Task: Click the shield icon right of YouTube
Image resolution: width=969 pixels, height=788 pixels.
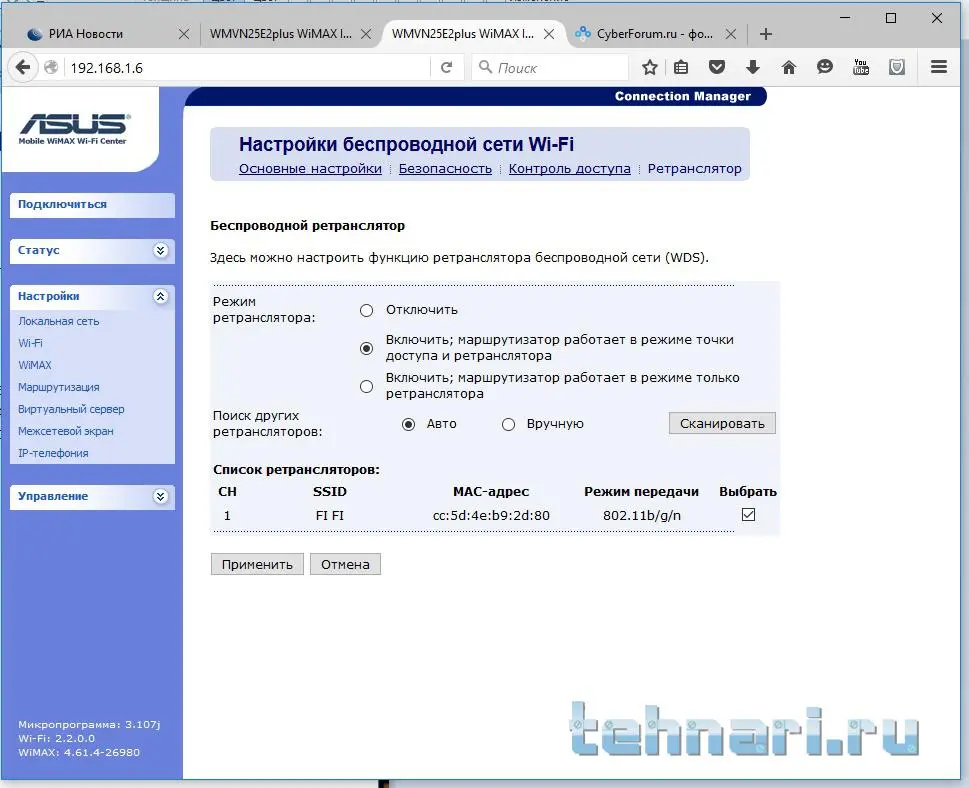Action: pyautogui.click(x=897, y=67)
